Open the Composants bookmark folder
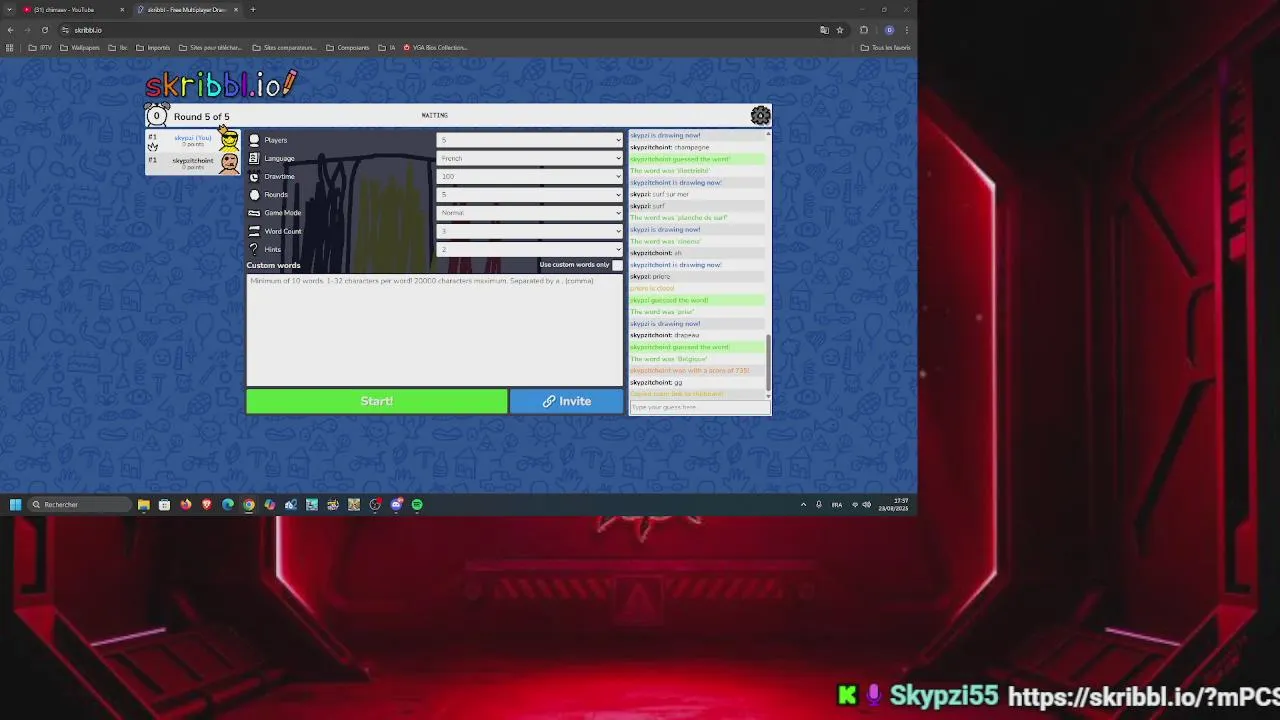 [348, 47]
